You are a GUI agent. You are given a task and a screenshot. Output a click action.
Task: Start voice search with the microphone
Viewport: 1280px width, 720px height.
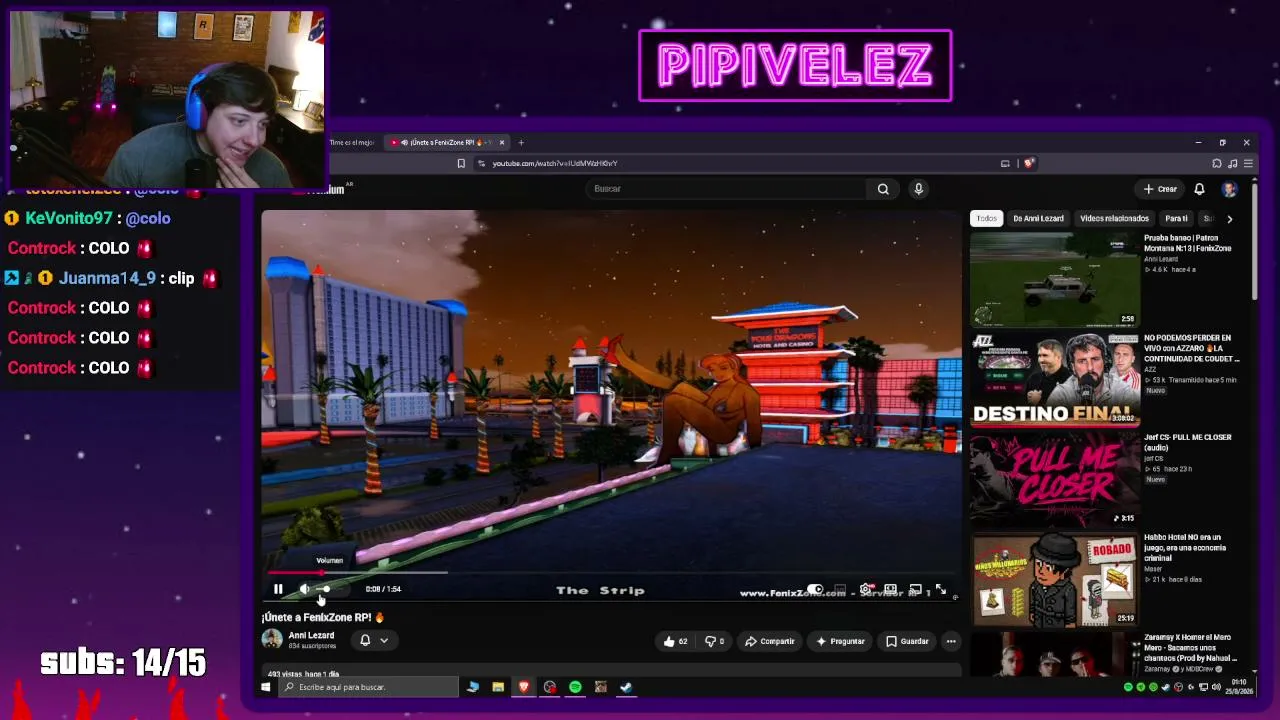918,188
